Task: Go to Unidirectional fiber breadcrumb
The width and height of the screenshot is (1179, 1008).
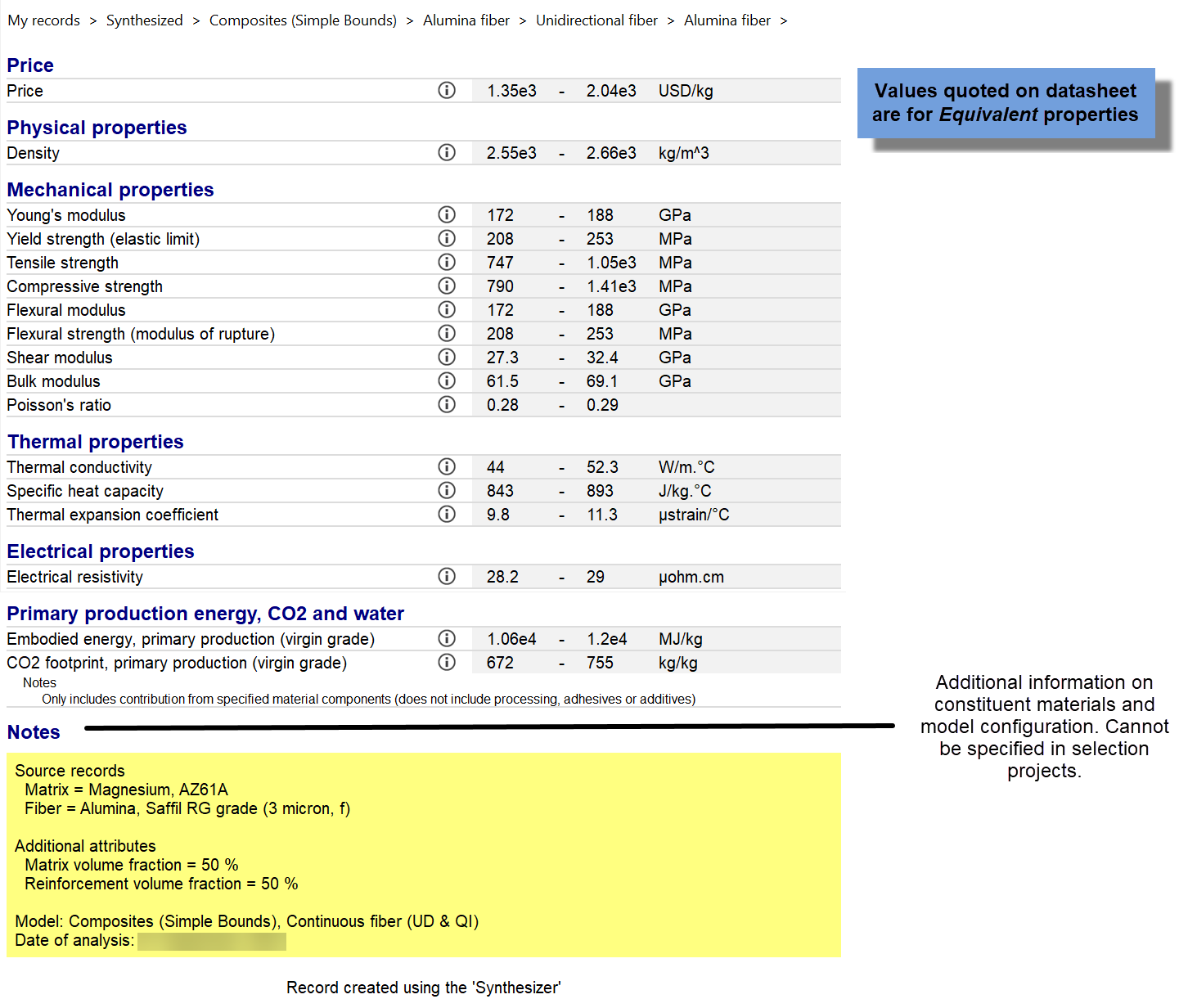Action: pos(596,20)
